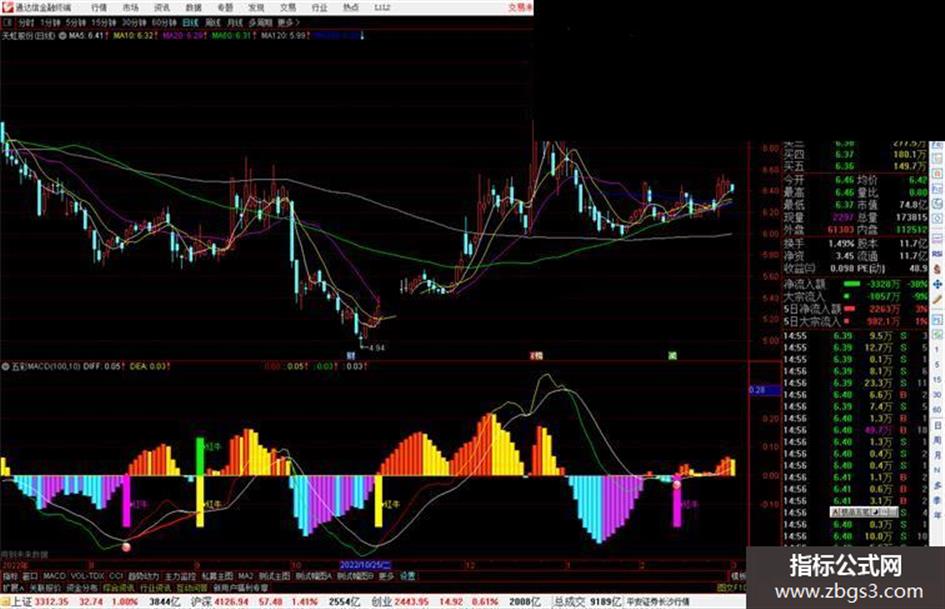Open 图文F10 company info
The height and width of the screenshot is (609, 945).
pyautogui.click(x=732, y=587)
